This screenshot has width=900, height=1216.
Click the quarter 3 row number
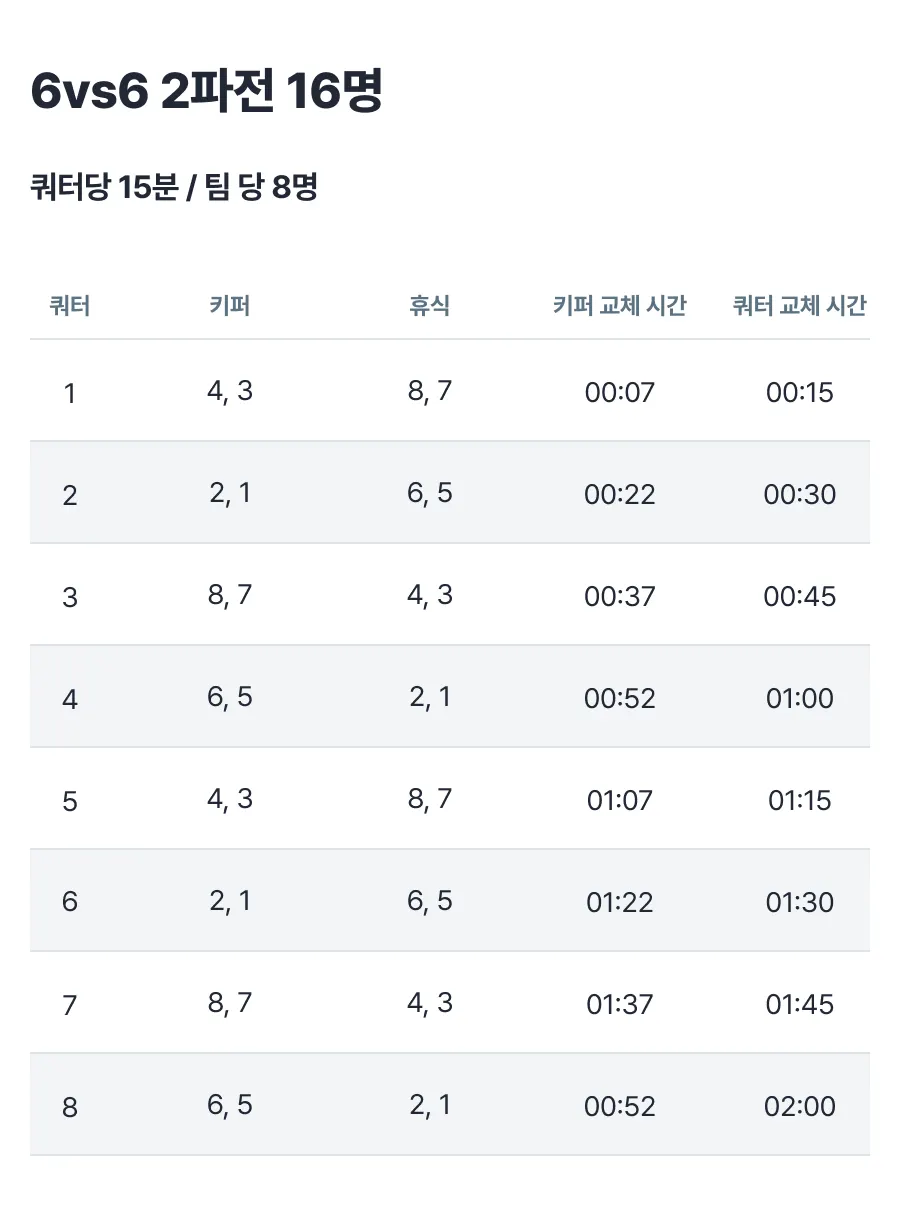[x=70, y=598]
